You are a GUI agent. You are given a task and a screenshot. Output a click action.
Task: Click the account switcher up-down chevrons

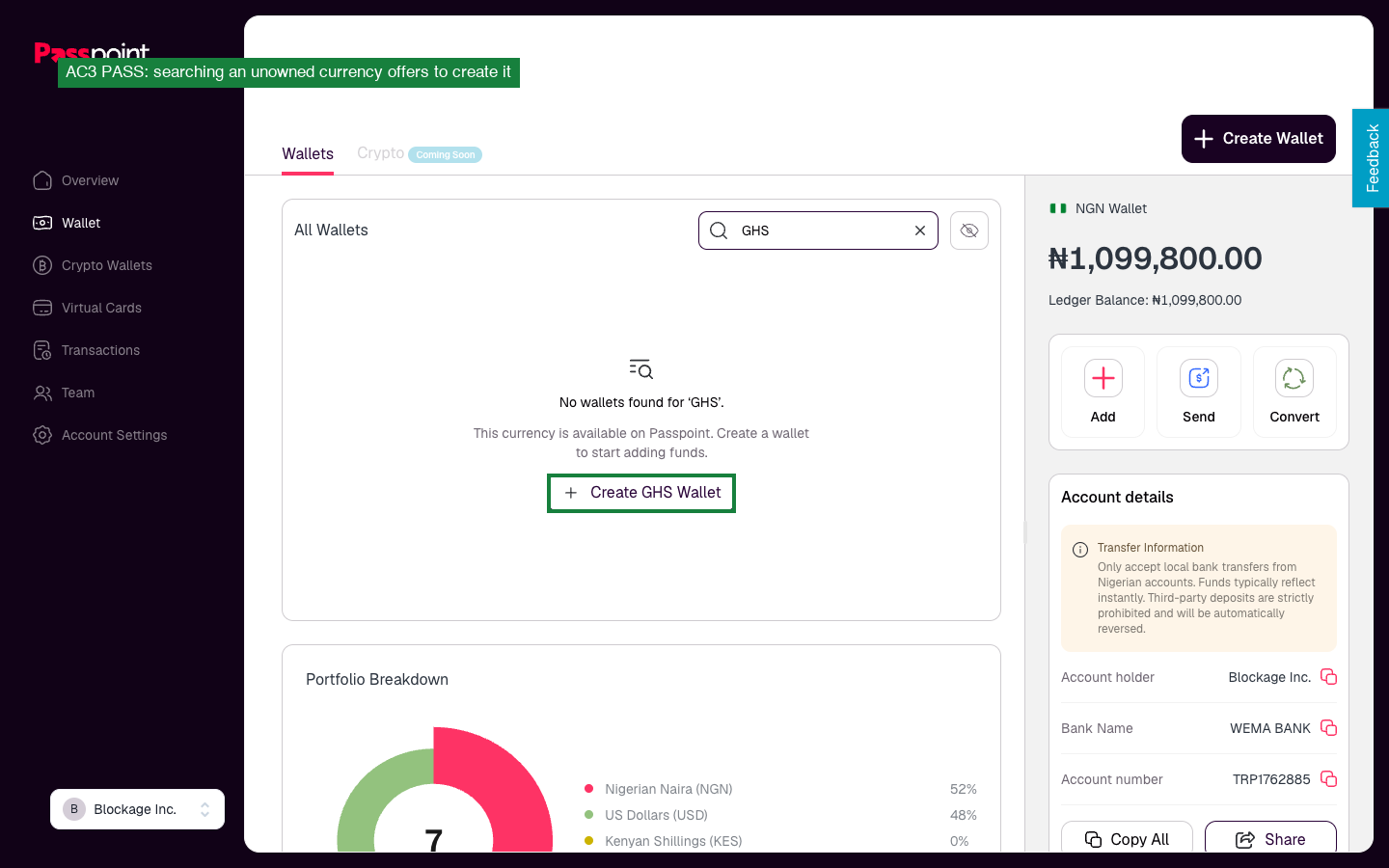tap(204, 809)
